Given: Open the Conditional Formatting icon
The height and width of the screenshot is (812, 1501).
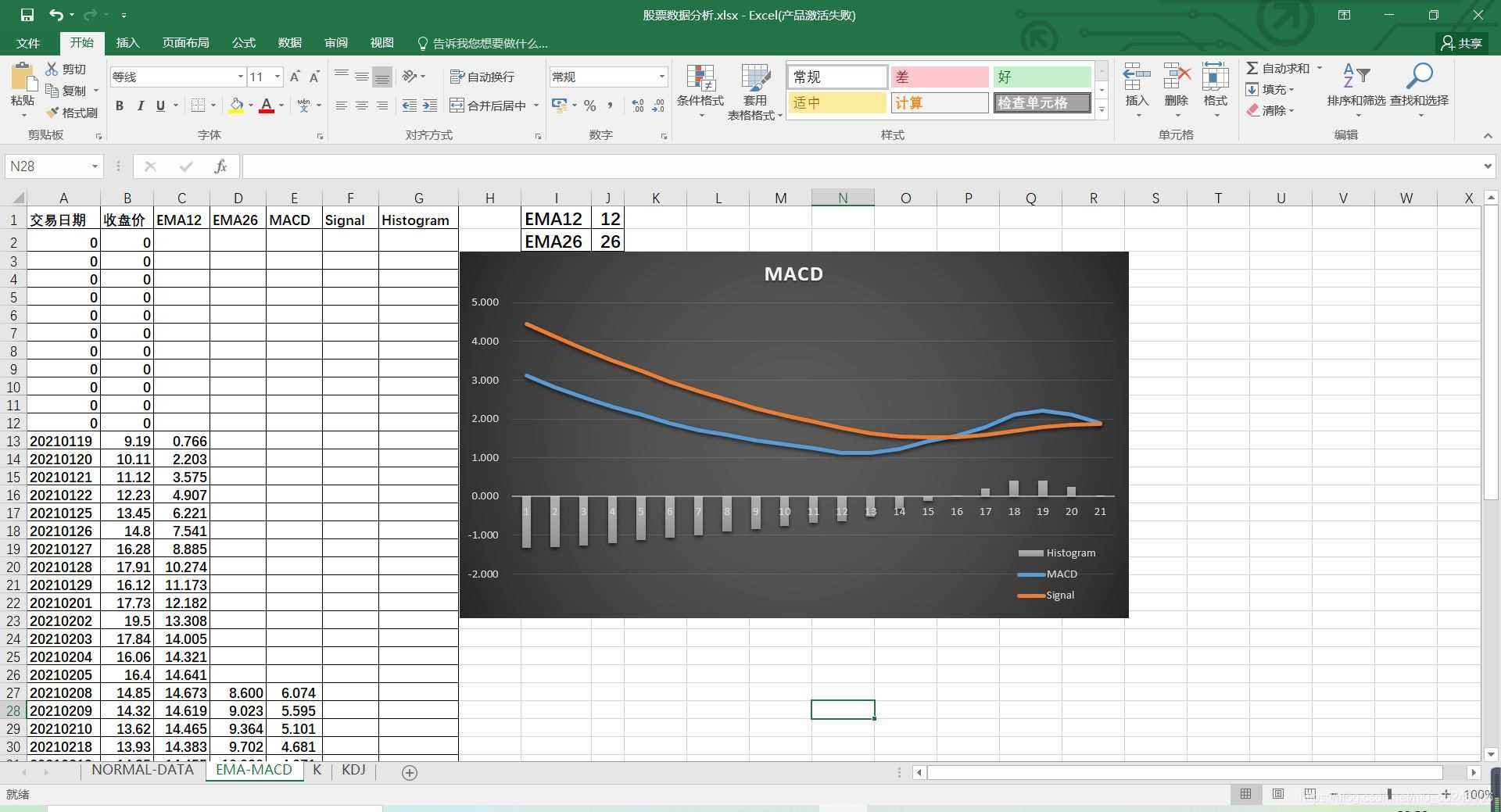Looking at the screenshot, I should click(700, 79).
